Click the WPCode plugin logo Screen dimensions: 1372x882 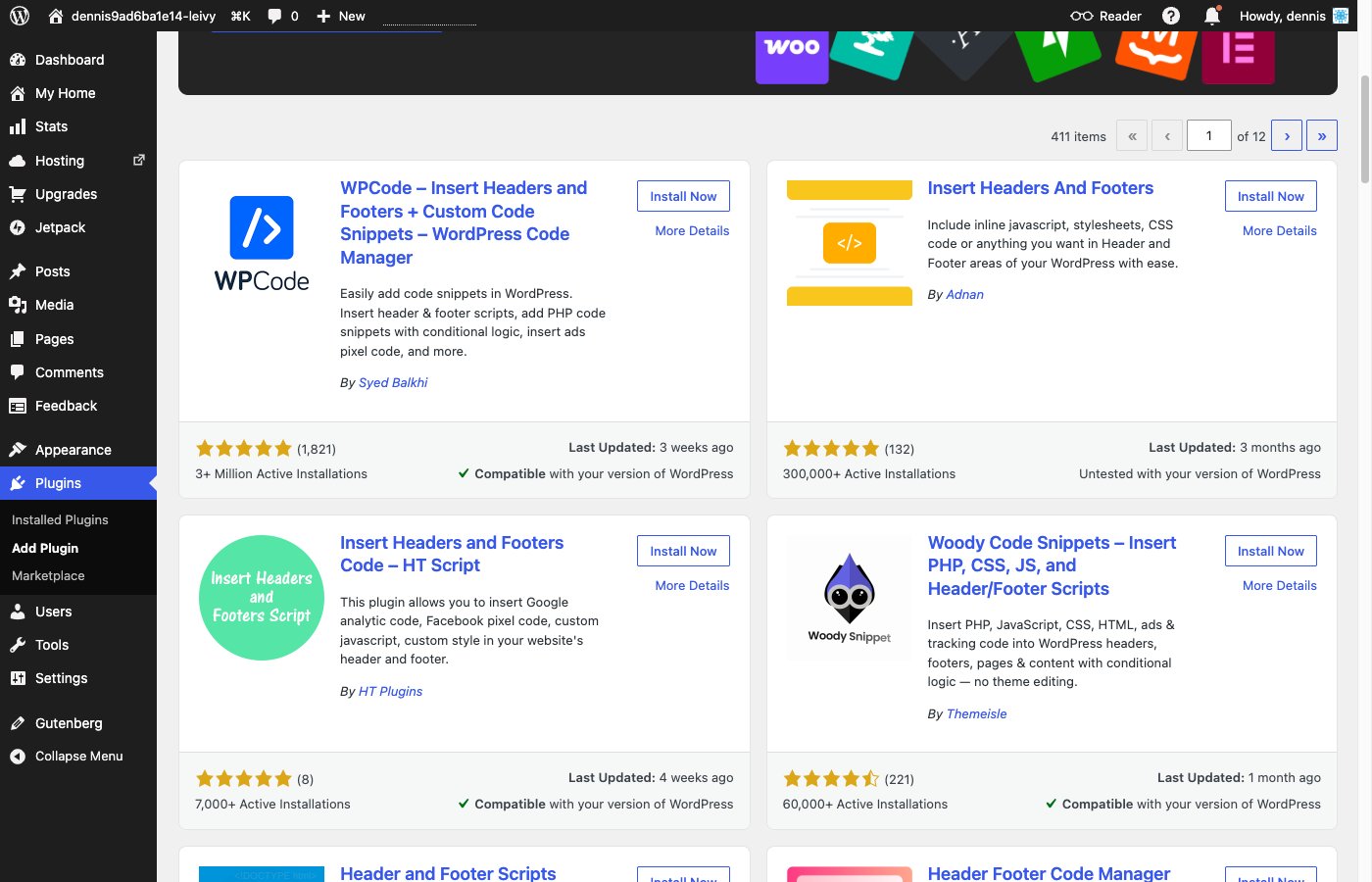tap(262, 243)
